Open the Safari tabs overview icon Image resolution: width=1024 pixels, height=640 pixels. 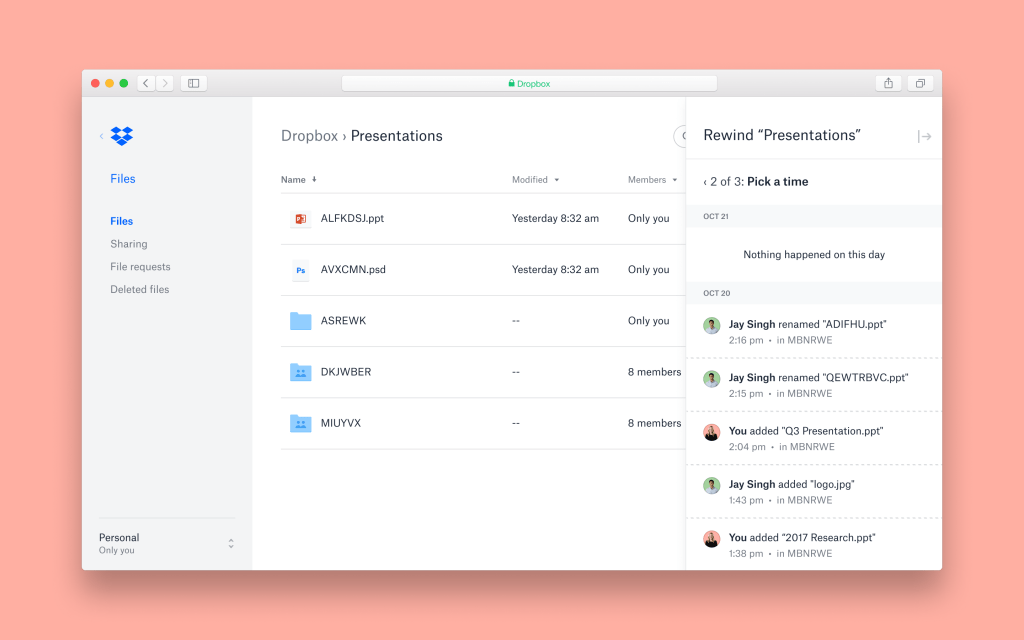pyautogui.click(x=920, y=83)
